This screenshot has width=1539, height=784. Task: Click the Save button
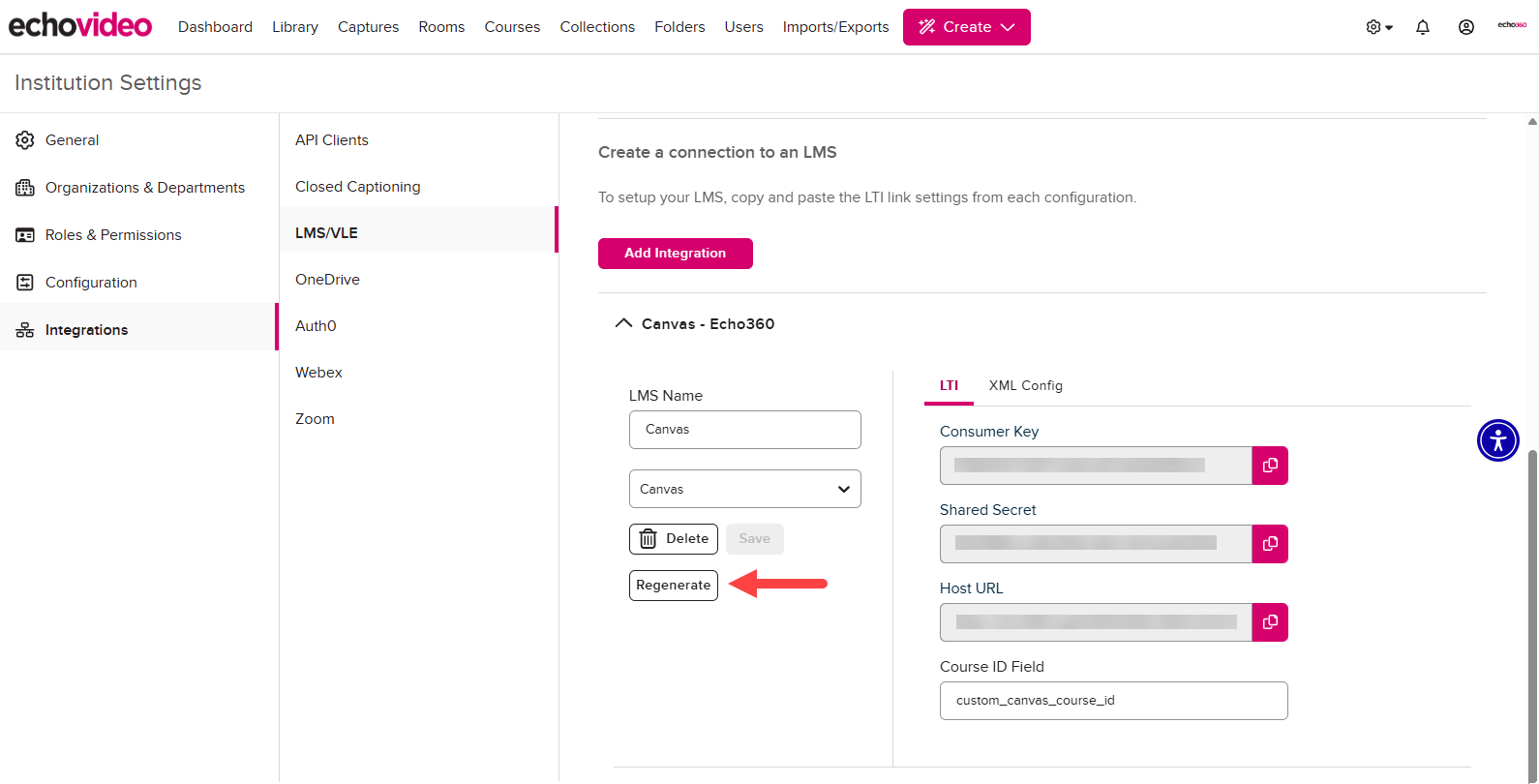pyautogui.click(x=755, y=539)
